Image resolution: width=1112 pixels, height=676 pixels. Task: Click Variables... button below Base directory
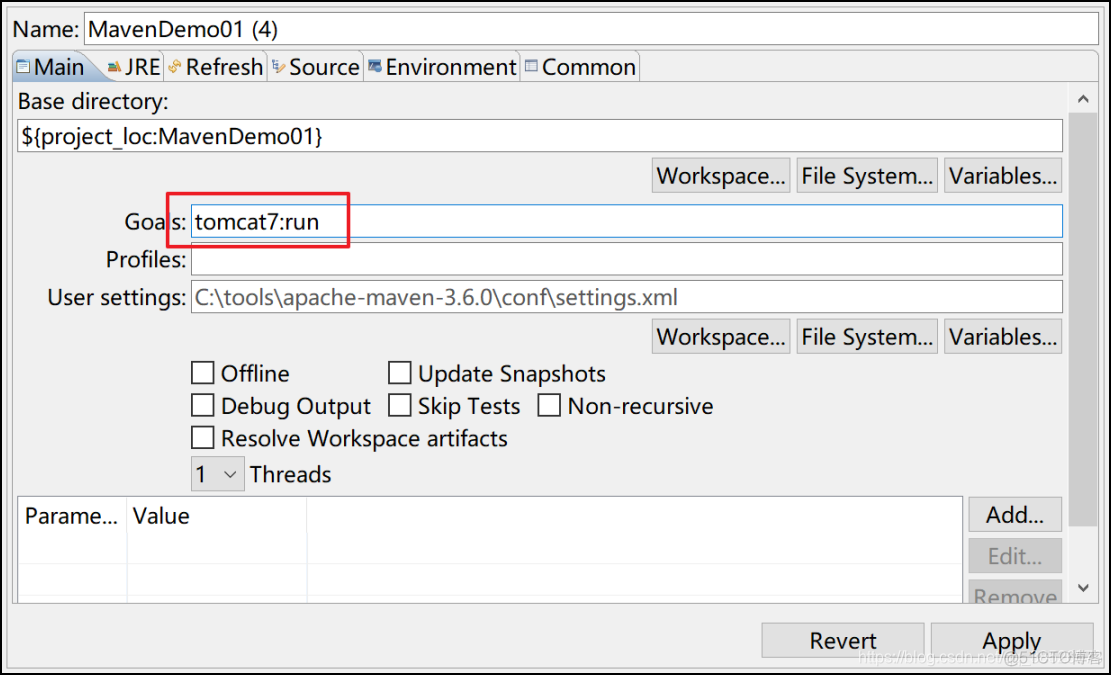pos(1002,176)
